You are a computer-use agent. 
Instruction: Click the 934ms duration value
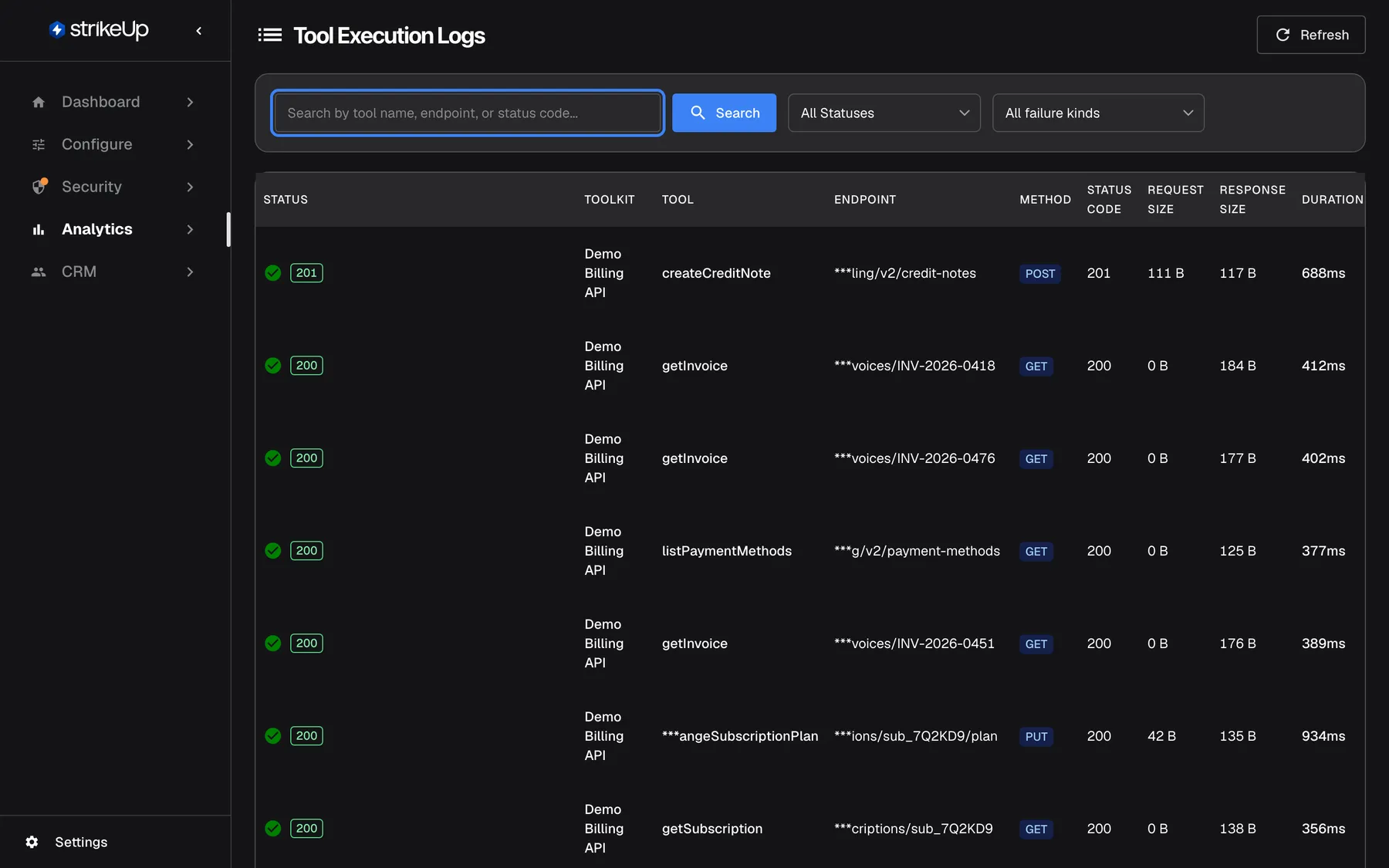point(1323,736)
